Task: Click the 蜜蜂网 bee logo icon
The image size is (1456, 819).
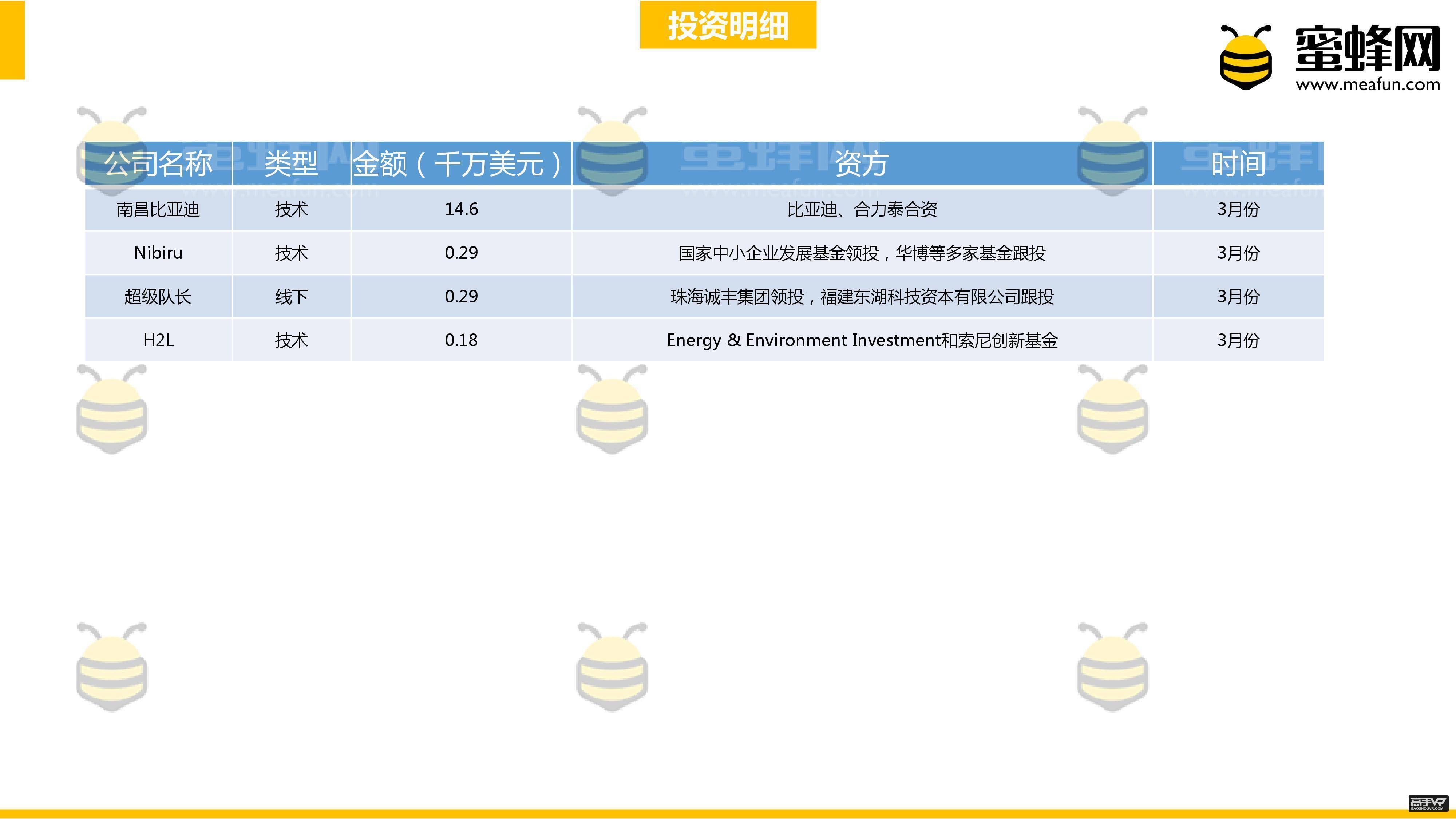Action: [x=1246, y=57]
